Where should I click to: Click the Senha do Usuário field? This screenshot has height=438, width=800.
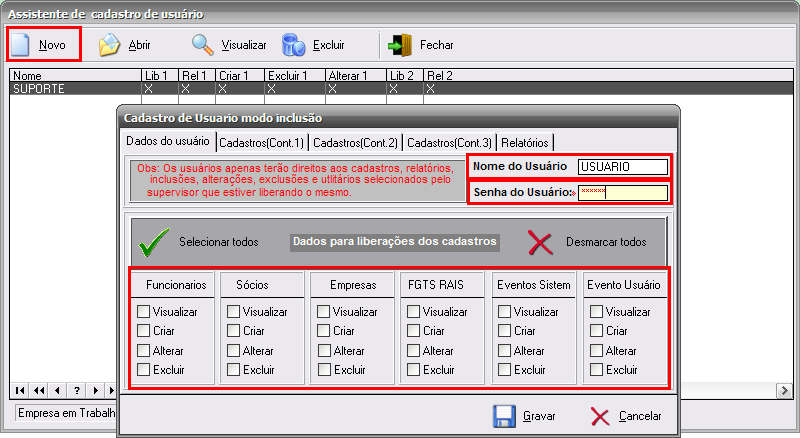(622, 192)
